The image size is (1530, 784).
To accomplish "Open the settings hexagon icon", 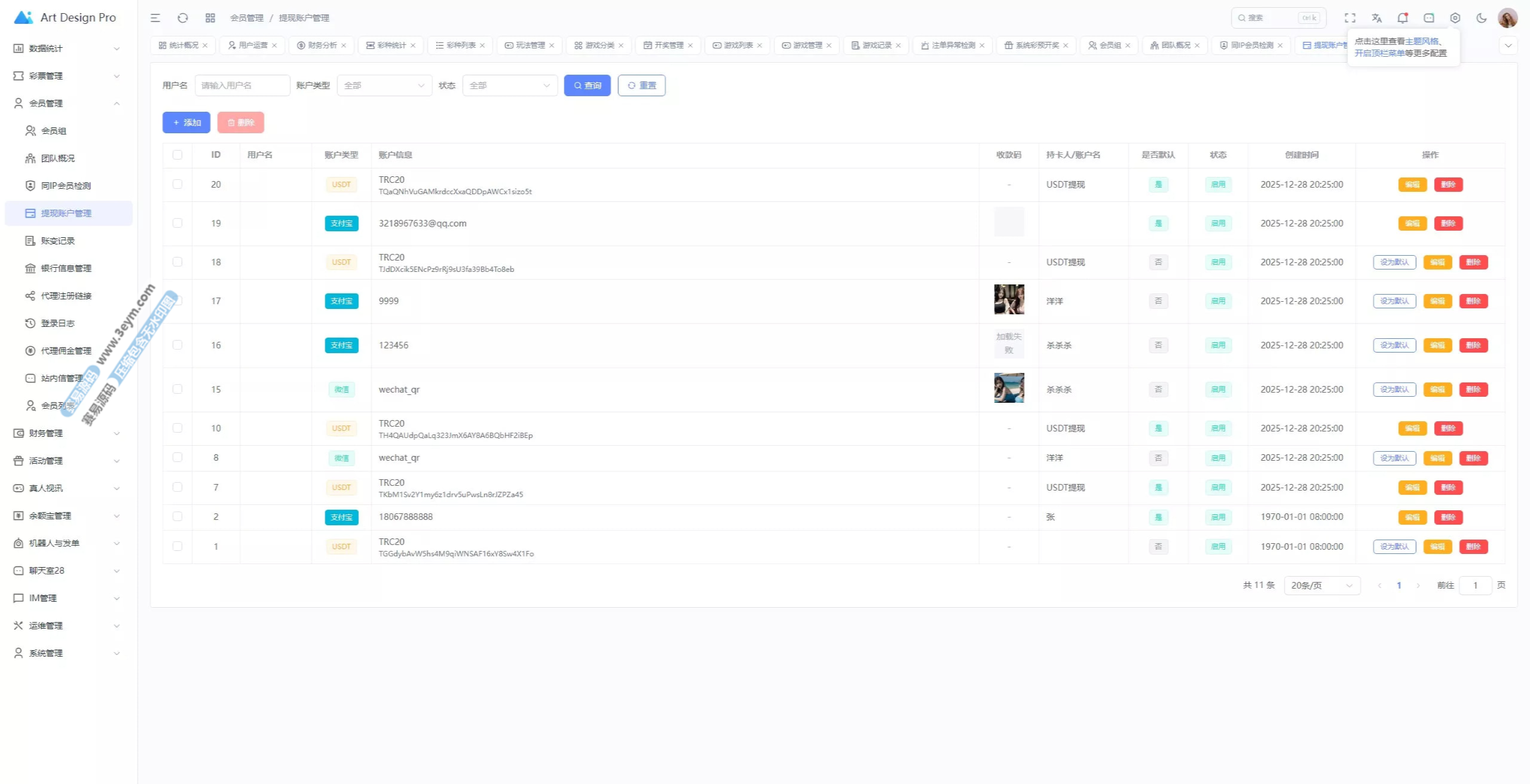I will [1455, 18].
